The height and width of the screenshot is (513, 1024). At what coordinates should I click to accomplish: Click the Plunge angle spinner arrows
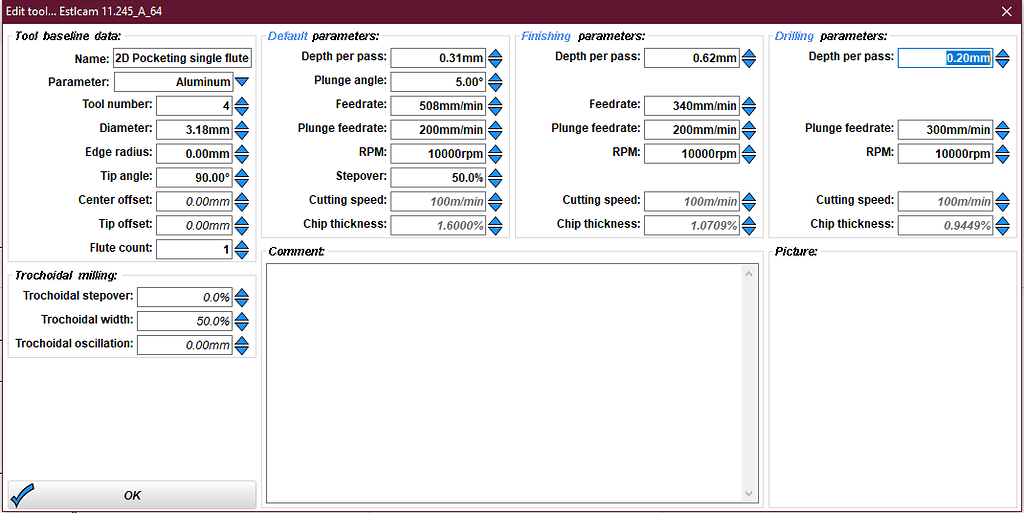[495, 82]
